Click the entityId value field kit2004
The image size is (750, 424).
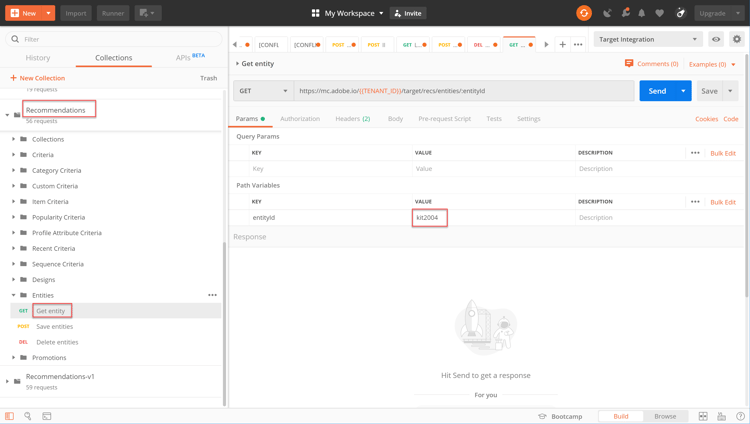[x=493, y=217]
